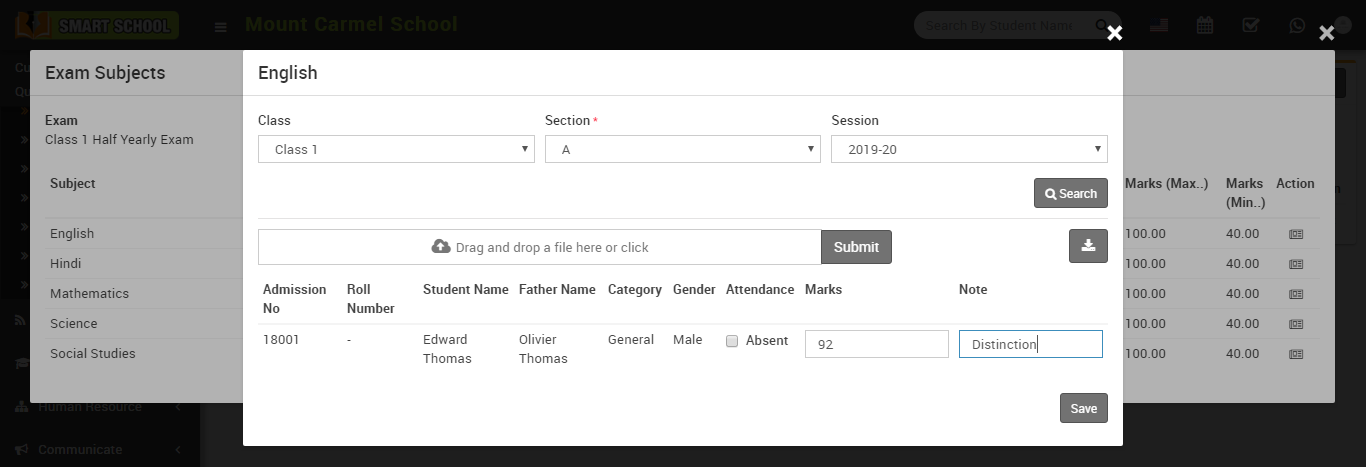1366x467 pixels.
Task: Focus the Note field containing Distinction
Action: pyautogui.click(x=1030, y=344)
